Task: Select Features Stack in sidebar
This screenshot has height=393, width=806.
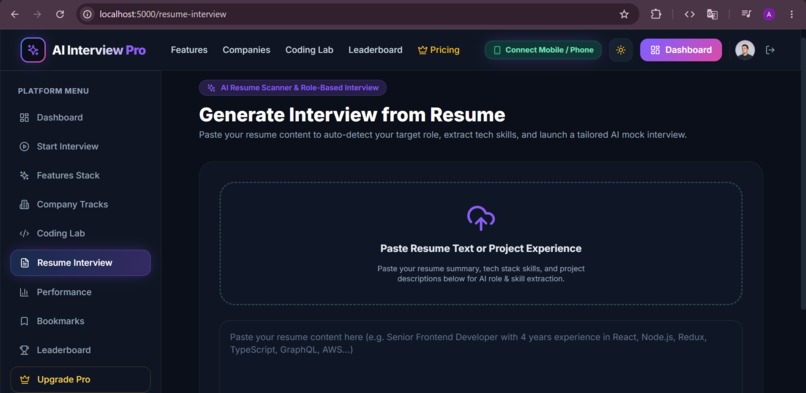Action: (81, 175)
